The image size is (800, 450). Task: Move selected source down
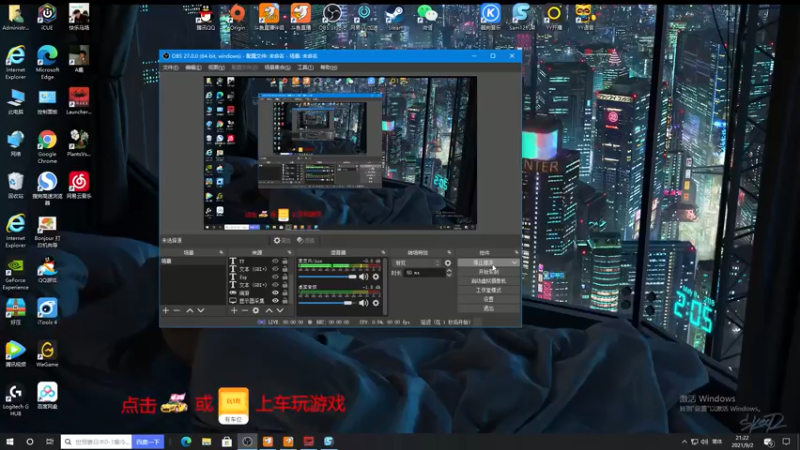(x=280, y=310)
